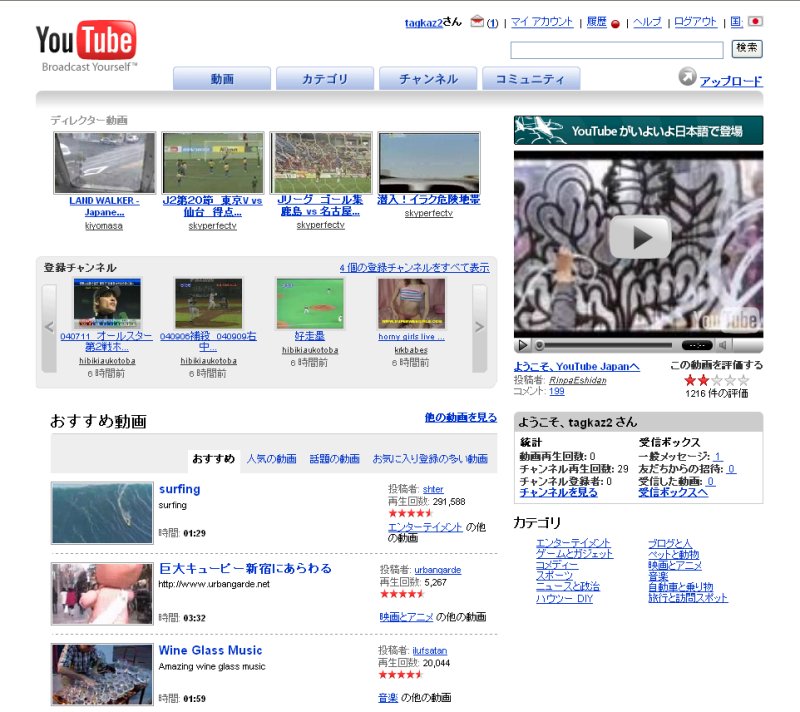Click the 巨大キューピー新宿にあらわる title link
Viewport: 800px width, 712px height.
coord(245,568)
